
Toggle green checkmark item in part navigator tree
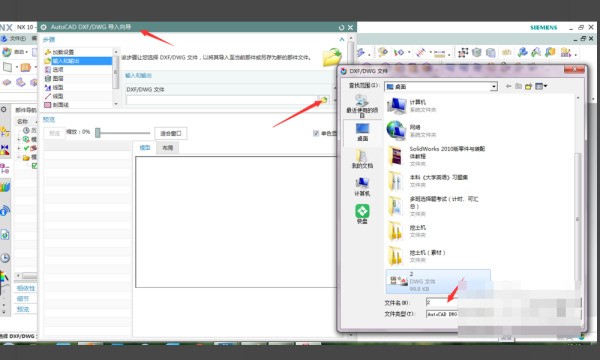tap(26, 148)
